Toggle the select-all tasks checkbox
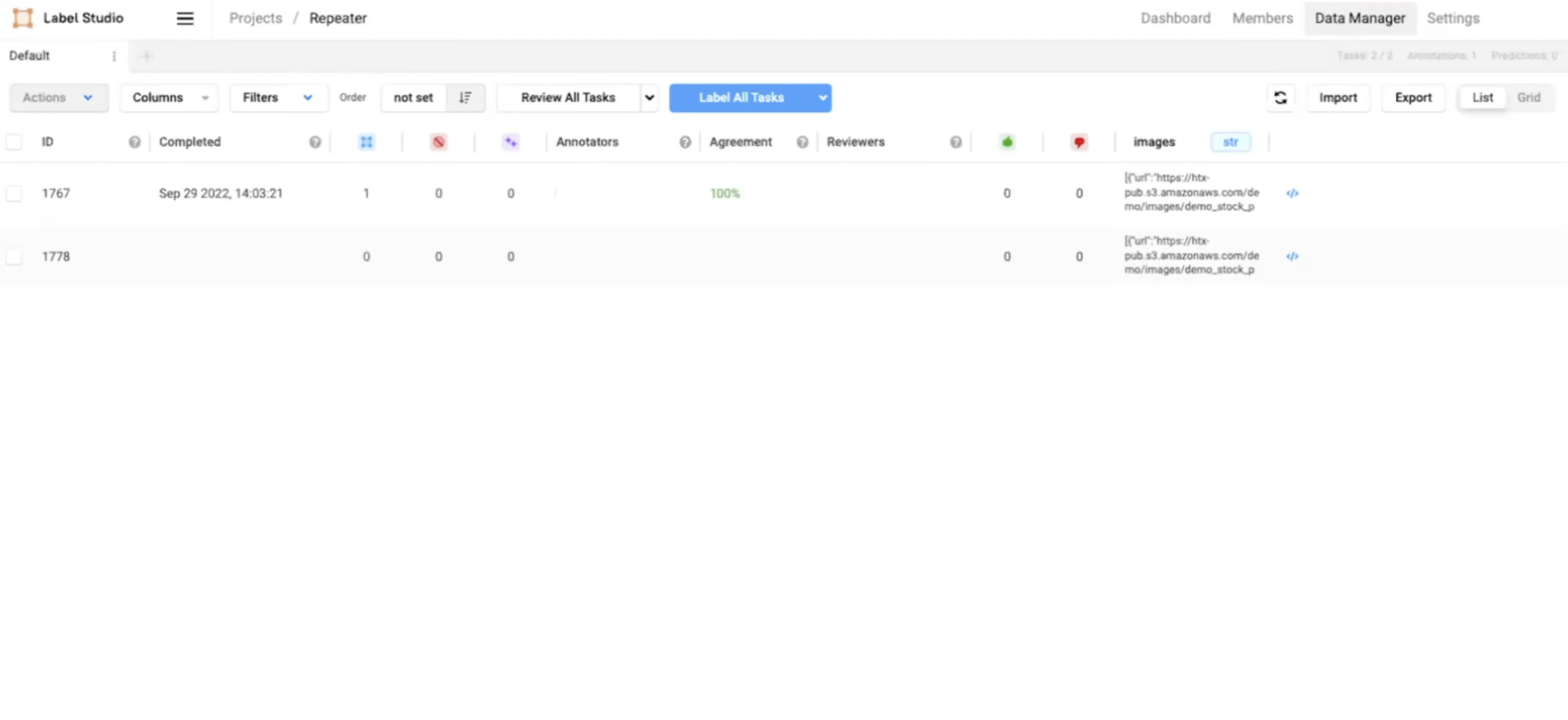Screen dimensions: 1568x720 point(15,142)
